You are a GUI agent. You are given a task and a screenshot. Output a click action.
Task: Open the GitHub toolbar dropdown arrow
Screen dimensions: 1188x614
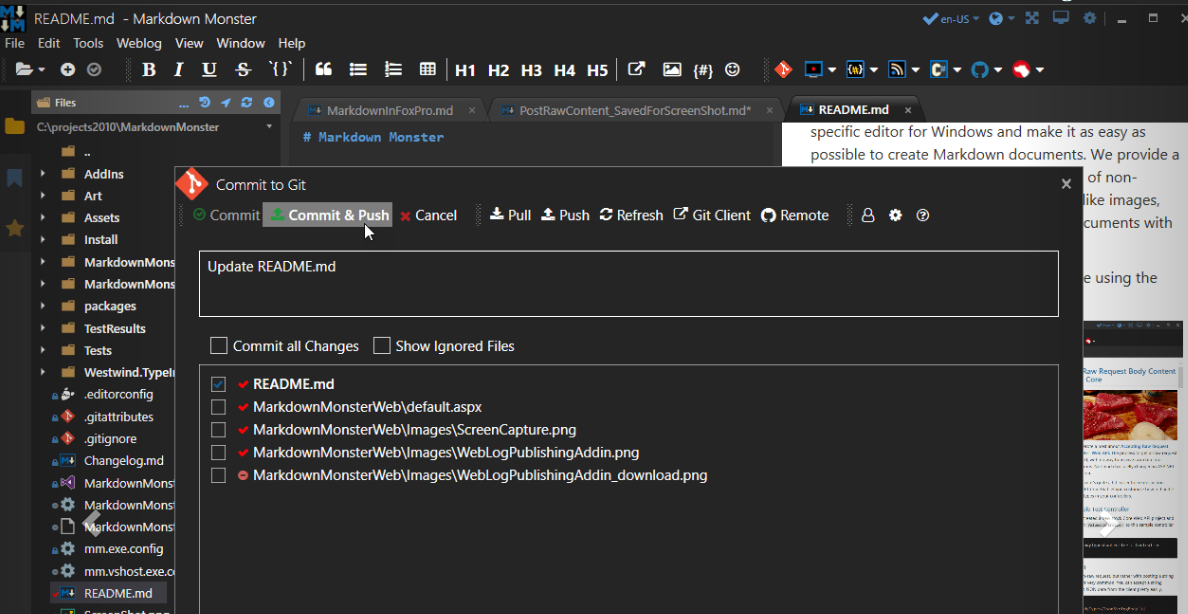(x=998, y=70)
